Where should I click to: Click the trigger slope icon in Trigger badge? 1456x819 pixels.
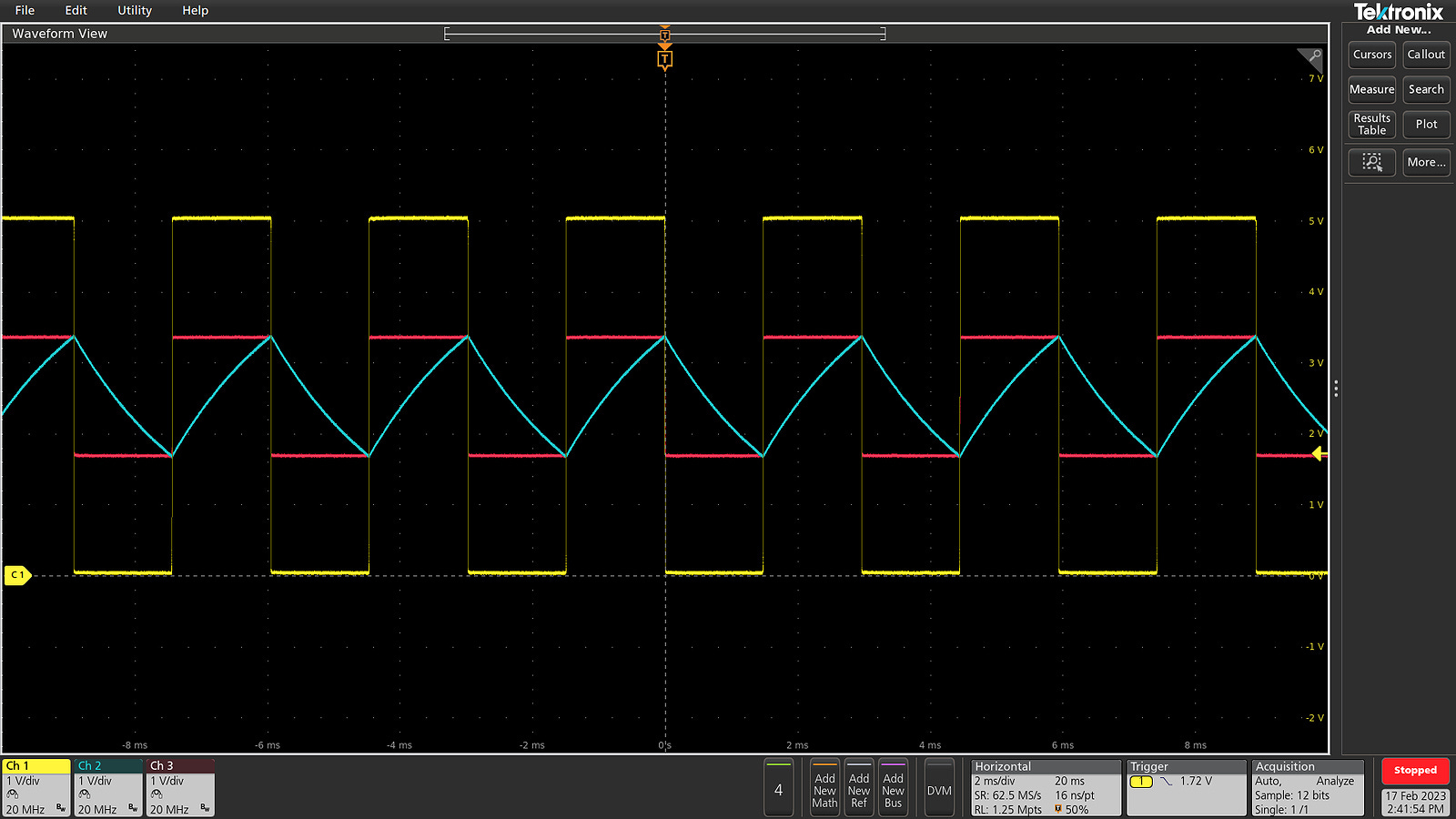click(1168, 781)
